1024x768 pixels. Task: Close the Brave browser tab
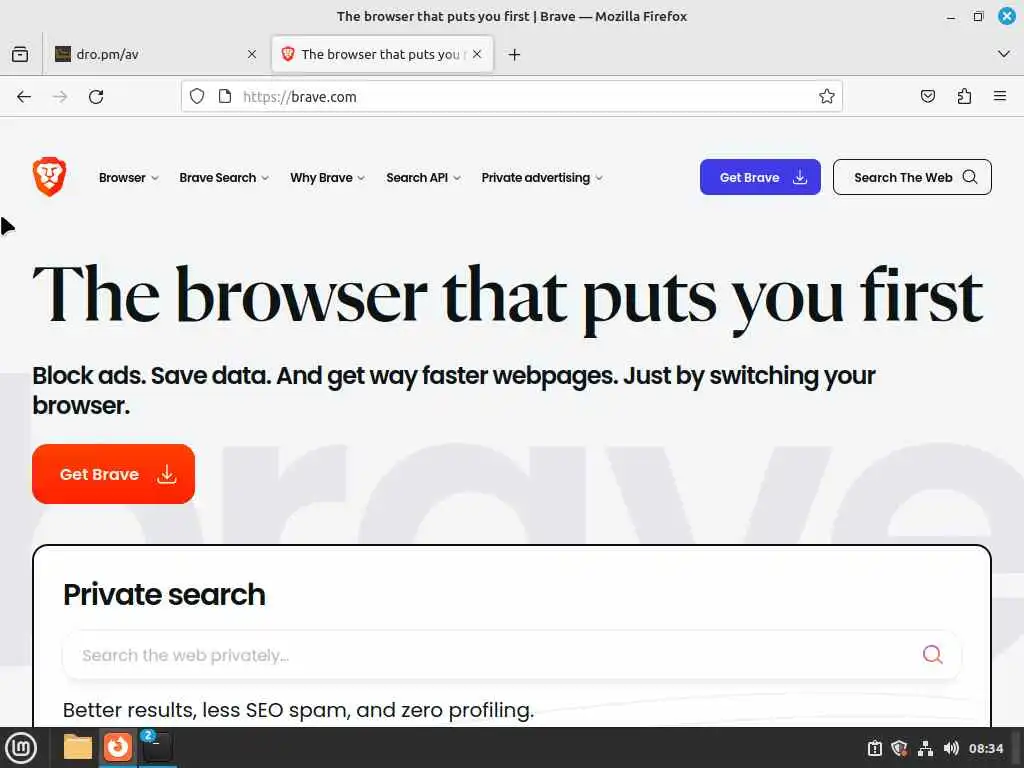pos(477,54)
